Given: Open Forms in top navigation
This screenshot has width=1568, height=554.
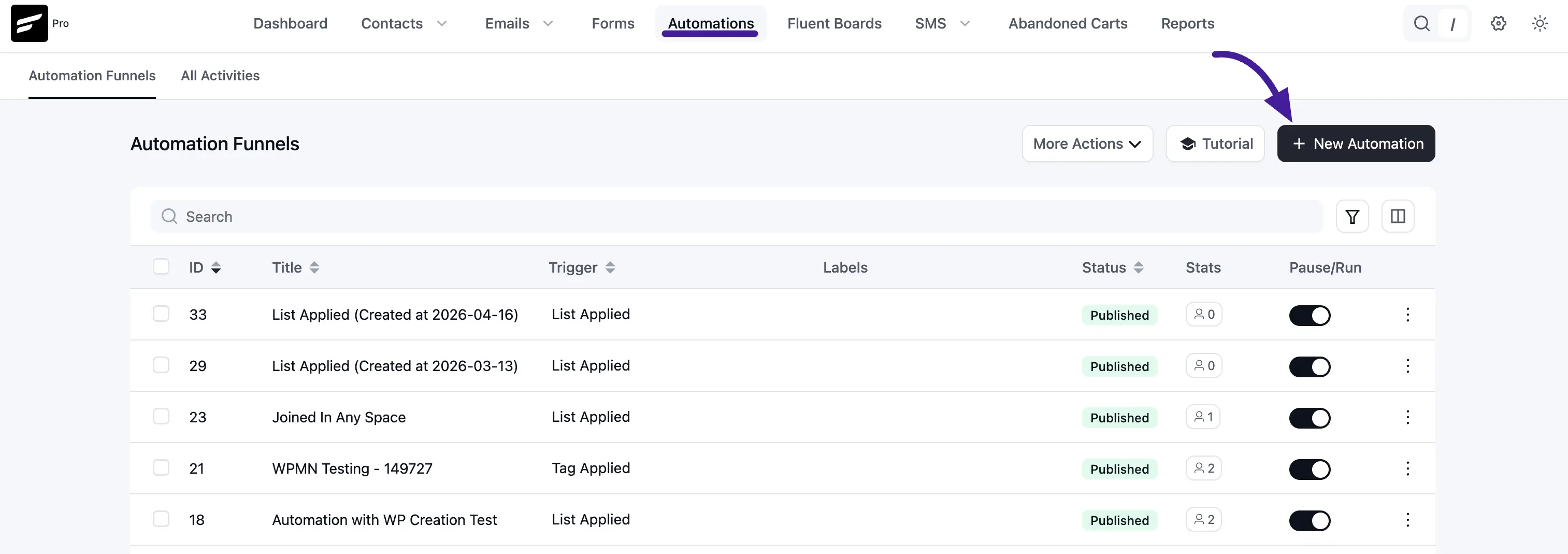Looking at the screenshot, I should [x=613, y=24].
